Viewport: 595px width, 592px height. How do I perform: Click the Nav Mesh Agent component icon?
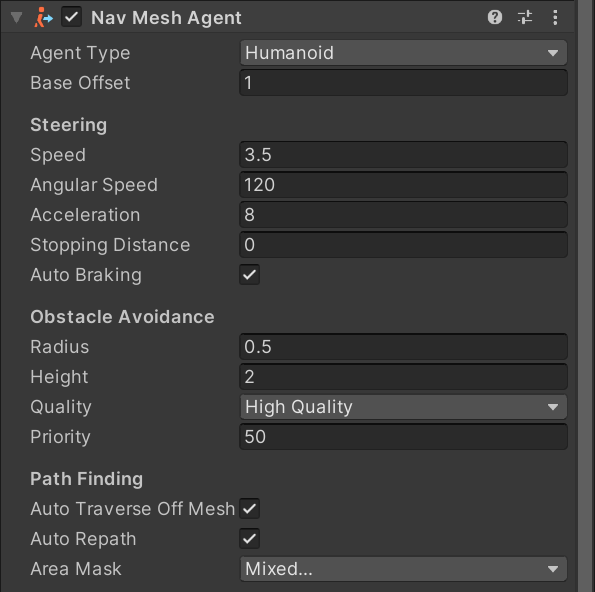click(44, 18)
